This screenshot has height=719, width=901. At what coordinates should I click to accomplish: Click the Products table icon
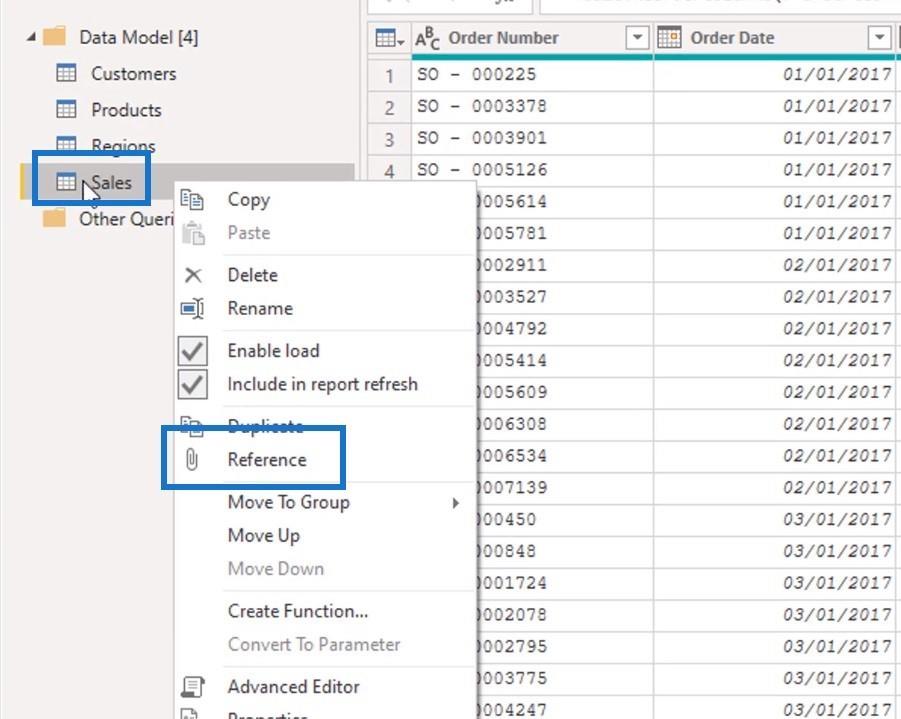click(x=66, y=109)
